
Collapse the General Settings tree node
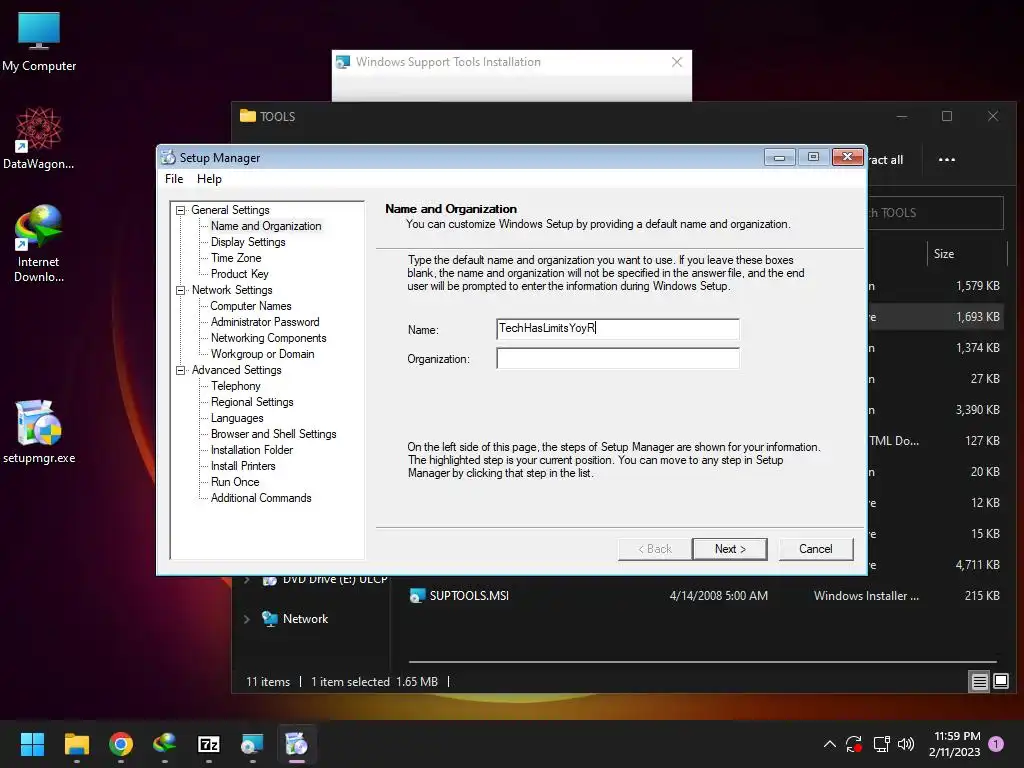coord(180,210)
